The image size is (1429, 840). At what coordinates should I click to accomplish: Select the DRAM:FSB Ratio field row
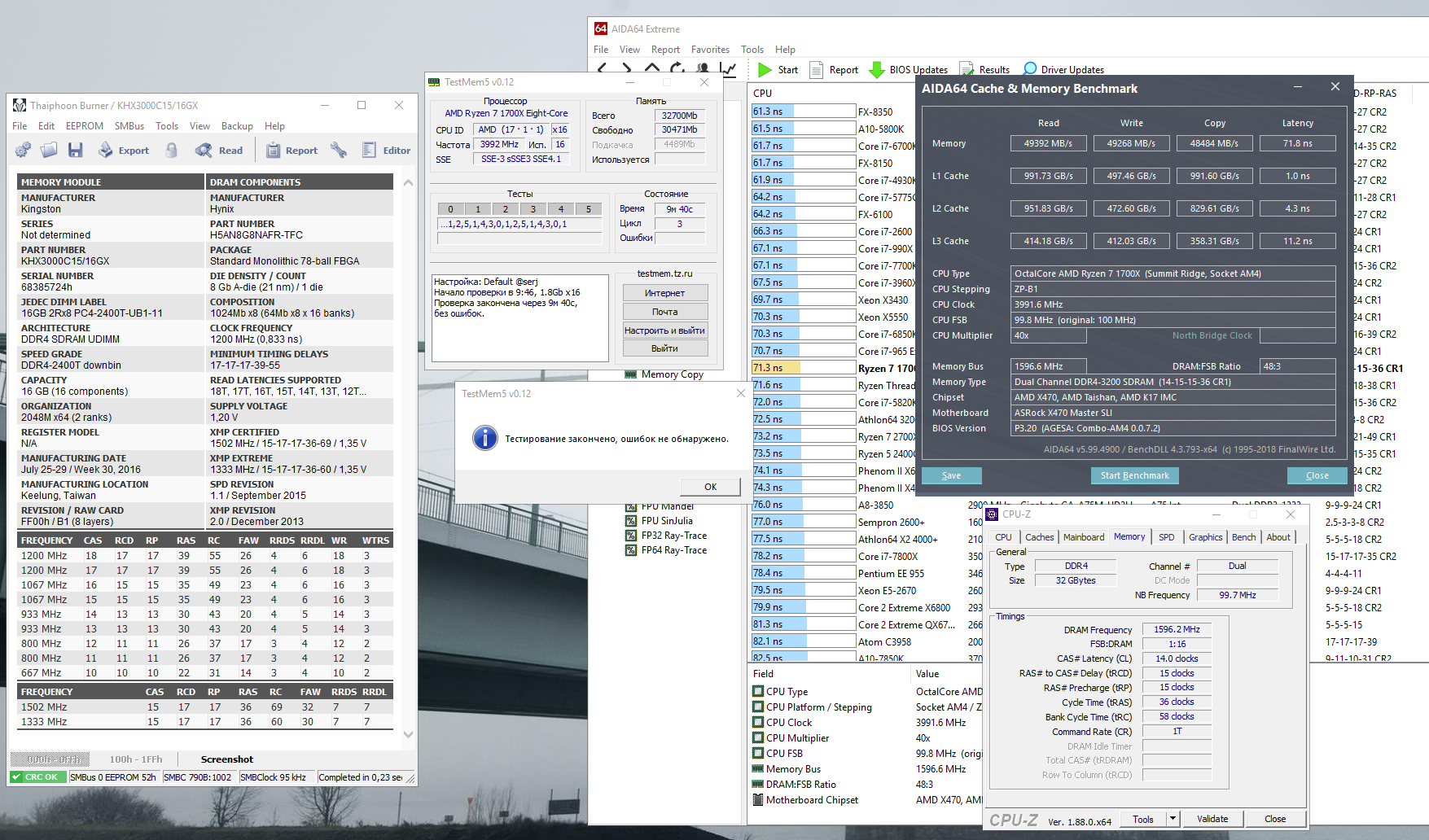[866, 785]
